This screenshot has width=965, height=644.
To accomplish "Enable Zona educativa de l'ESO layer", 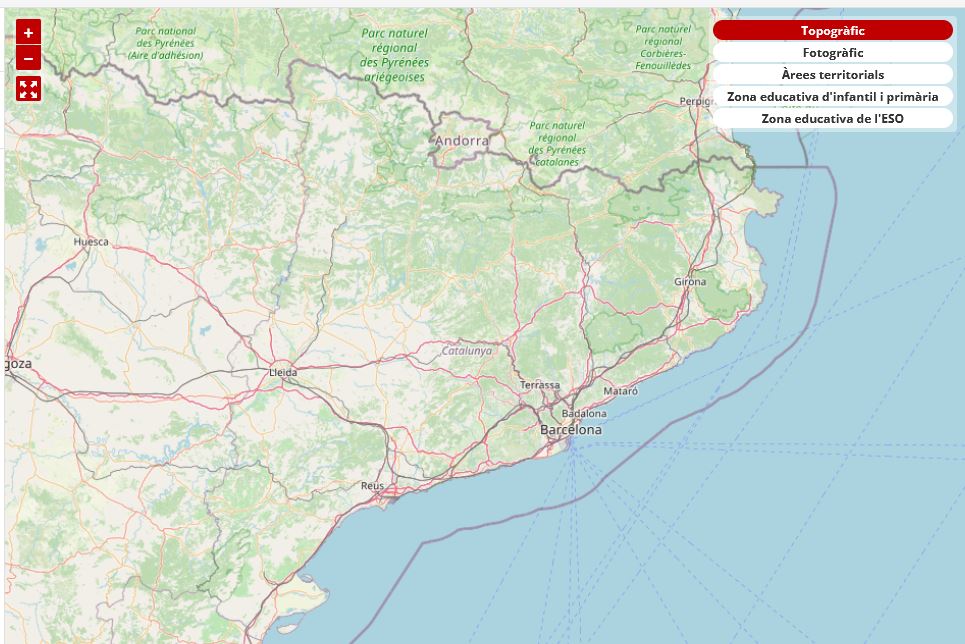I will 832,119.
